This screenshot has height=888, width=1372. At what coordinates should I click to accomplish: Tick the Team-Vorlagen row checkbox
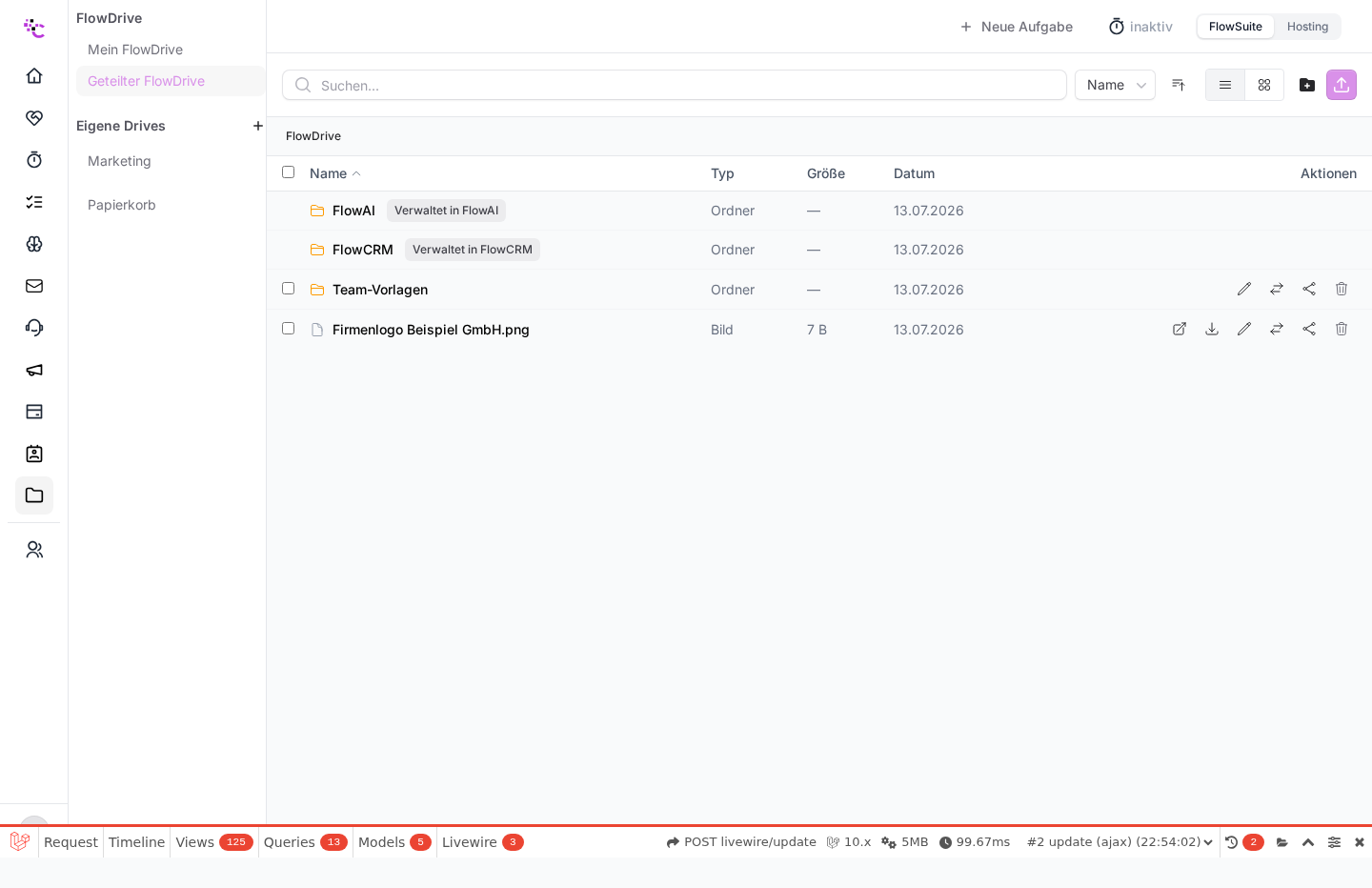288,289
